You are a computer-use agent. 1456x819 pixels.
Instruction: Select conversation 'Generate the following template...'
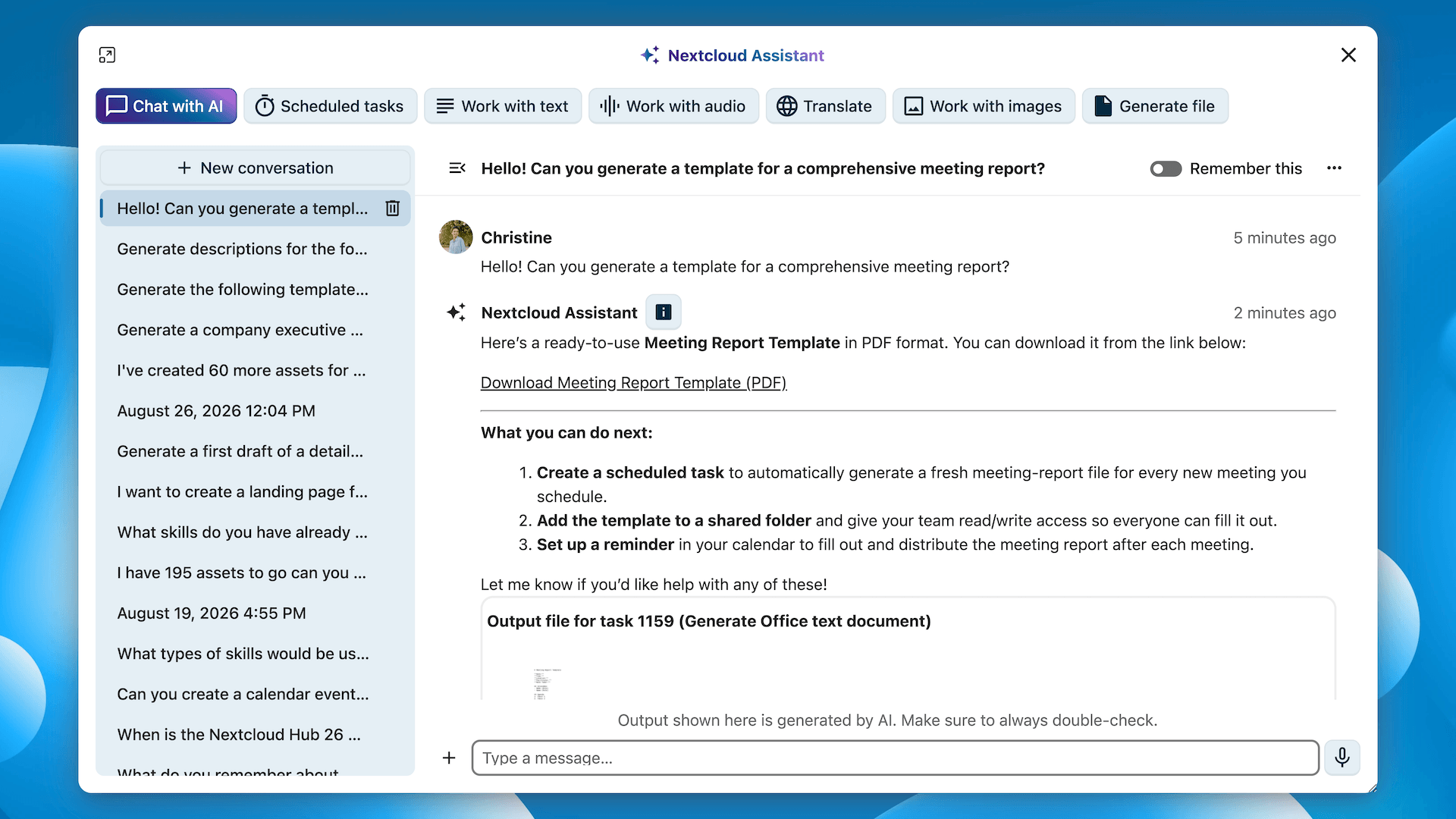(x=255, y=289)
